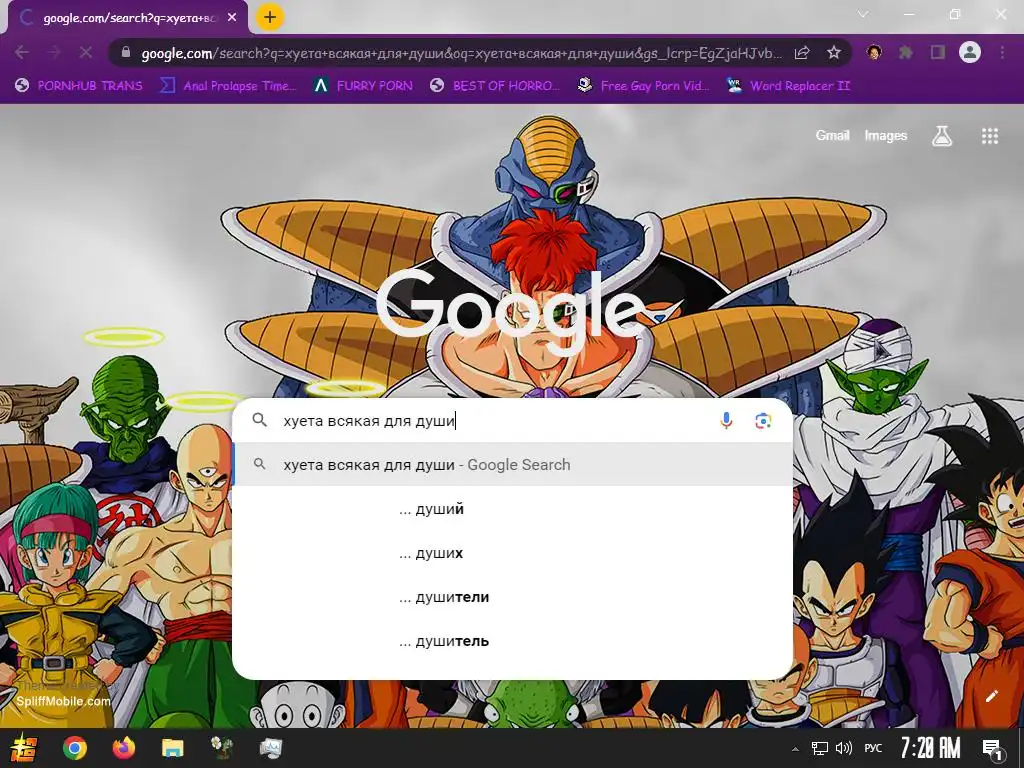The image size is (1024, 768).
Task: Open Gmail link
Action: coord(832,135)
